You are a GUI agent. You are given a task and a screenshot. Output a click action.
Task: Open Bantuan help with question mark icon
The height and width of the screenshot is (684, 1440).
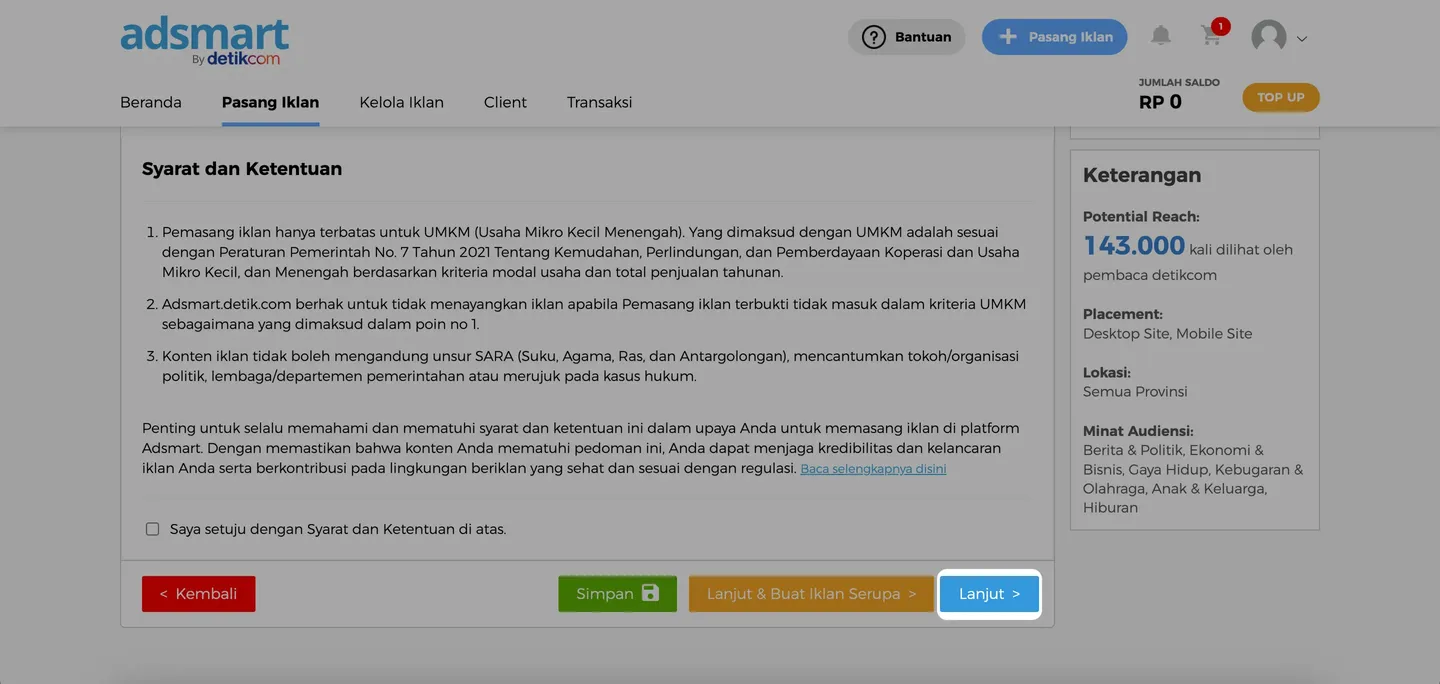coord(906,37)
